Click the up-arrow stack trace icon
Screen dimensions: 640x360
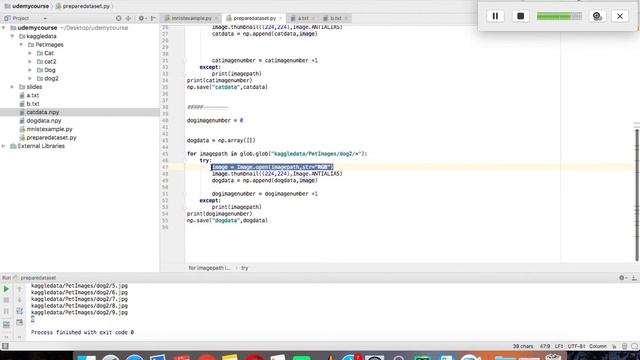(19, 289)
